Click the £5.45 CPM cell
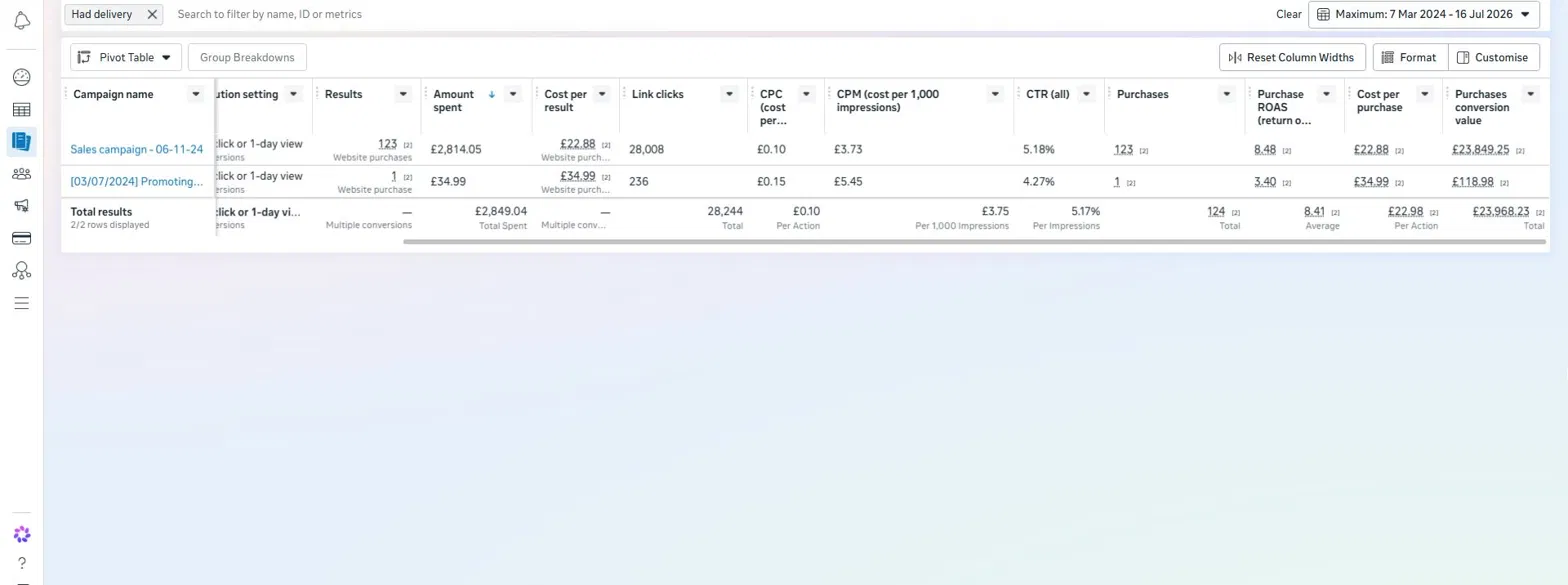 [848, 181]
